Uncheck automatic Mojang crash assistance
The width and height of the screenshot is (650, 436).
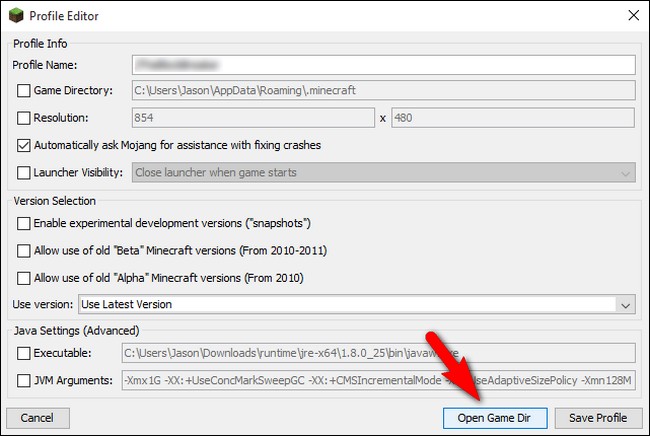point(24,145)
